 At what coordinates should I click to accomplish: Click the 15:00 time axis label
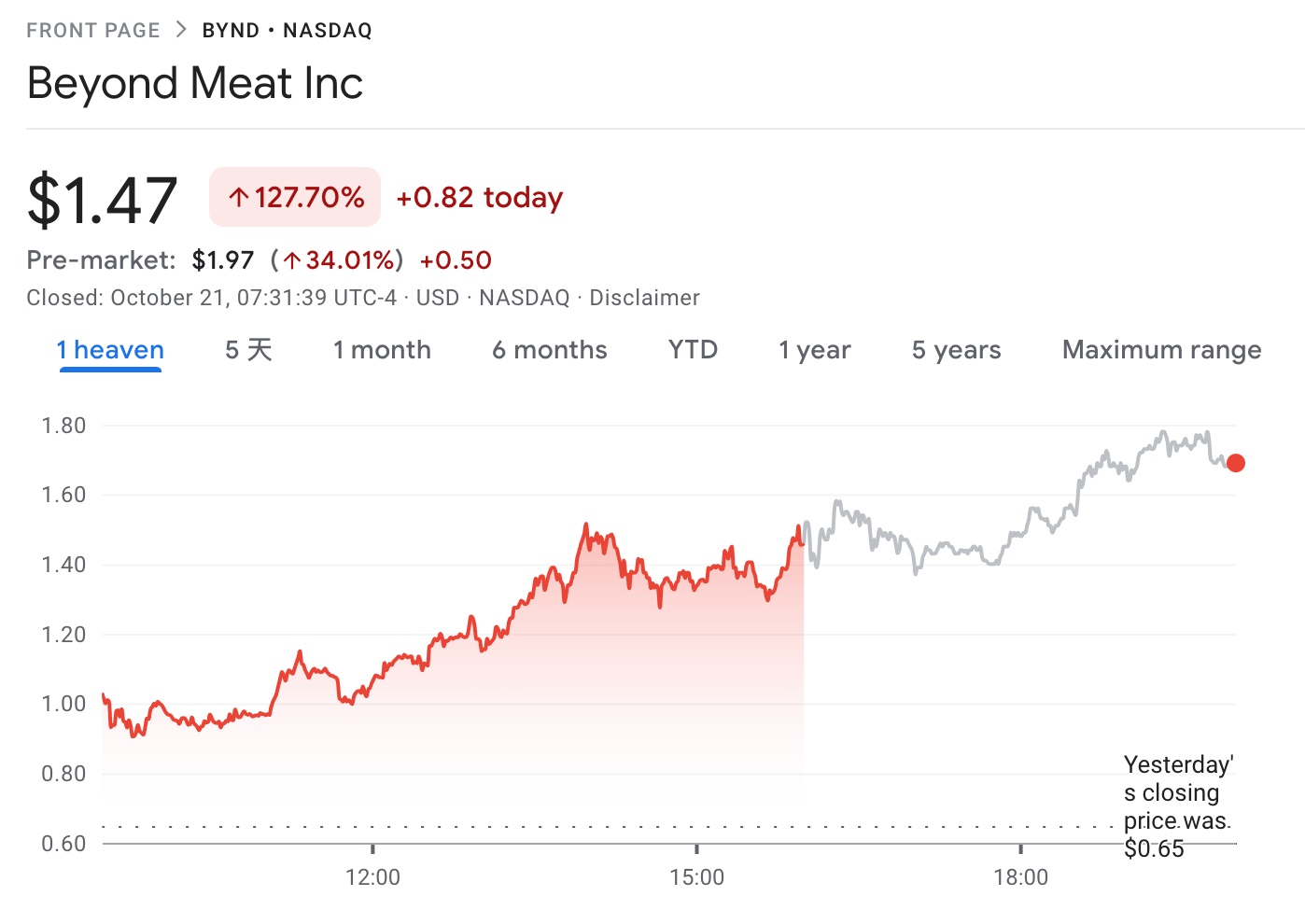[696, 877]
